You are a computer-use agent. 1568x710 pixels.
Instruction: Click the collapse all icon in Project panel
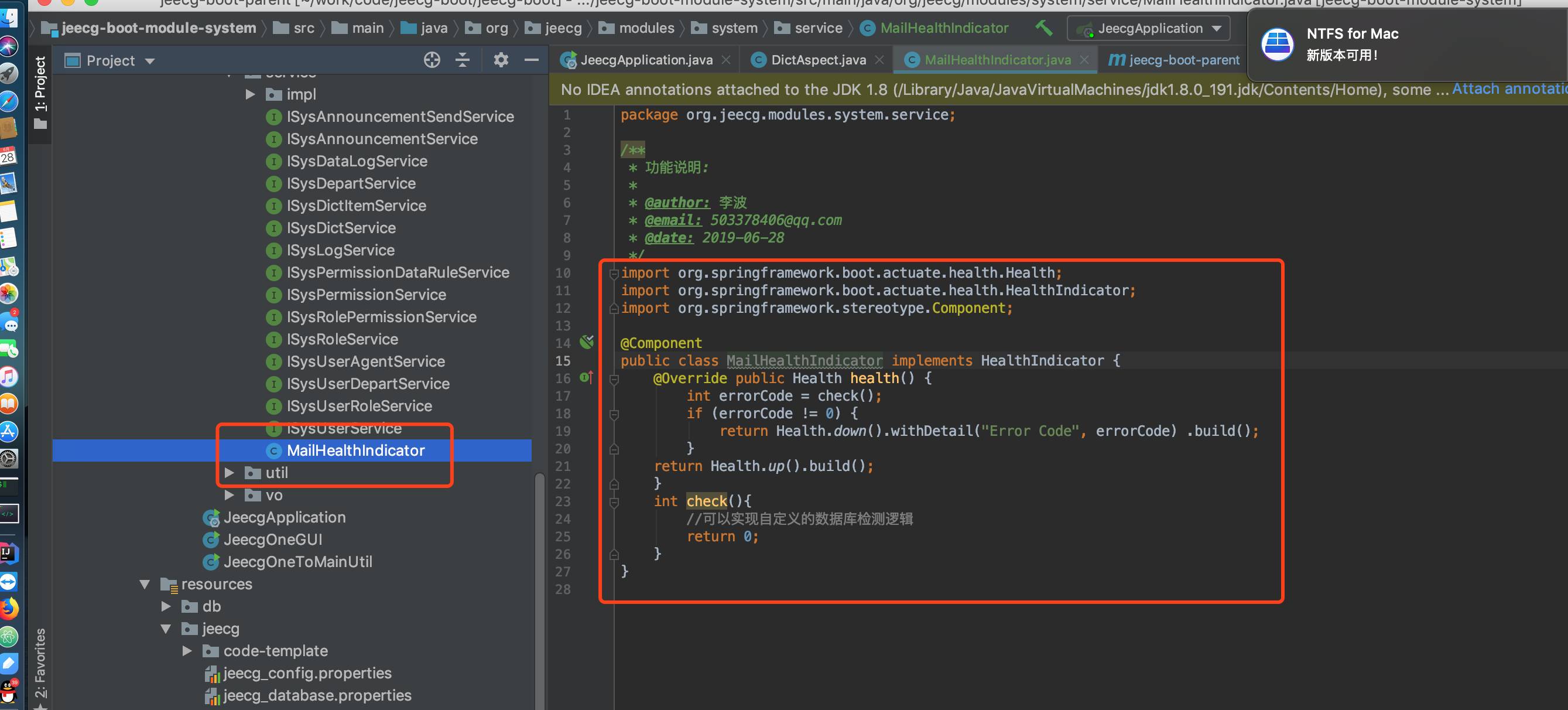(463, 60)
